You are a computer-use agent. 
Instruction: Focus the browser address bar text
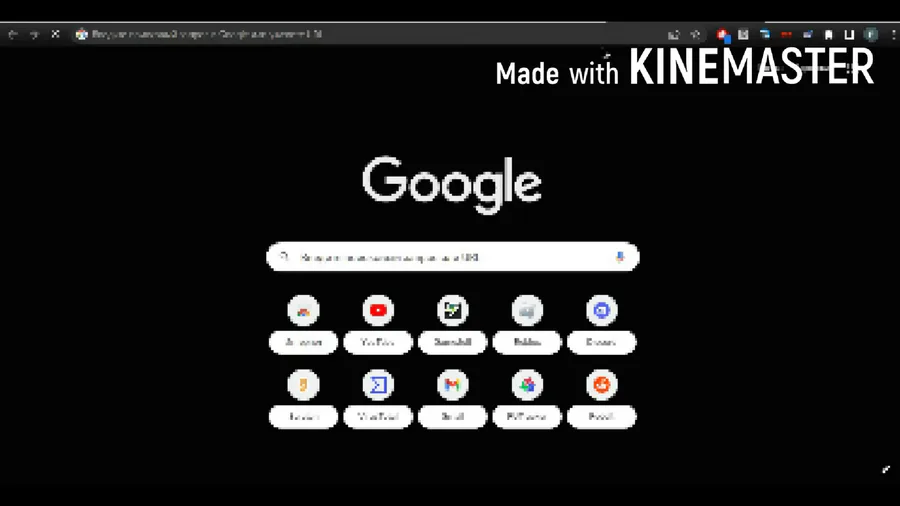click(207, 34)
